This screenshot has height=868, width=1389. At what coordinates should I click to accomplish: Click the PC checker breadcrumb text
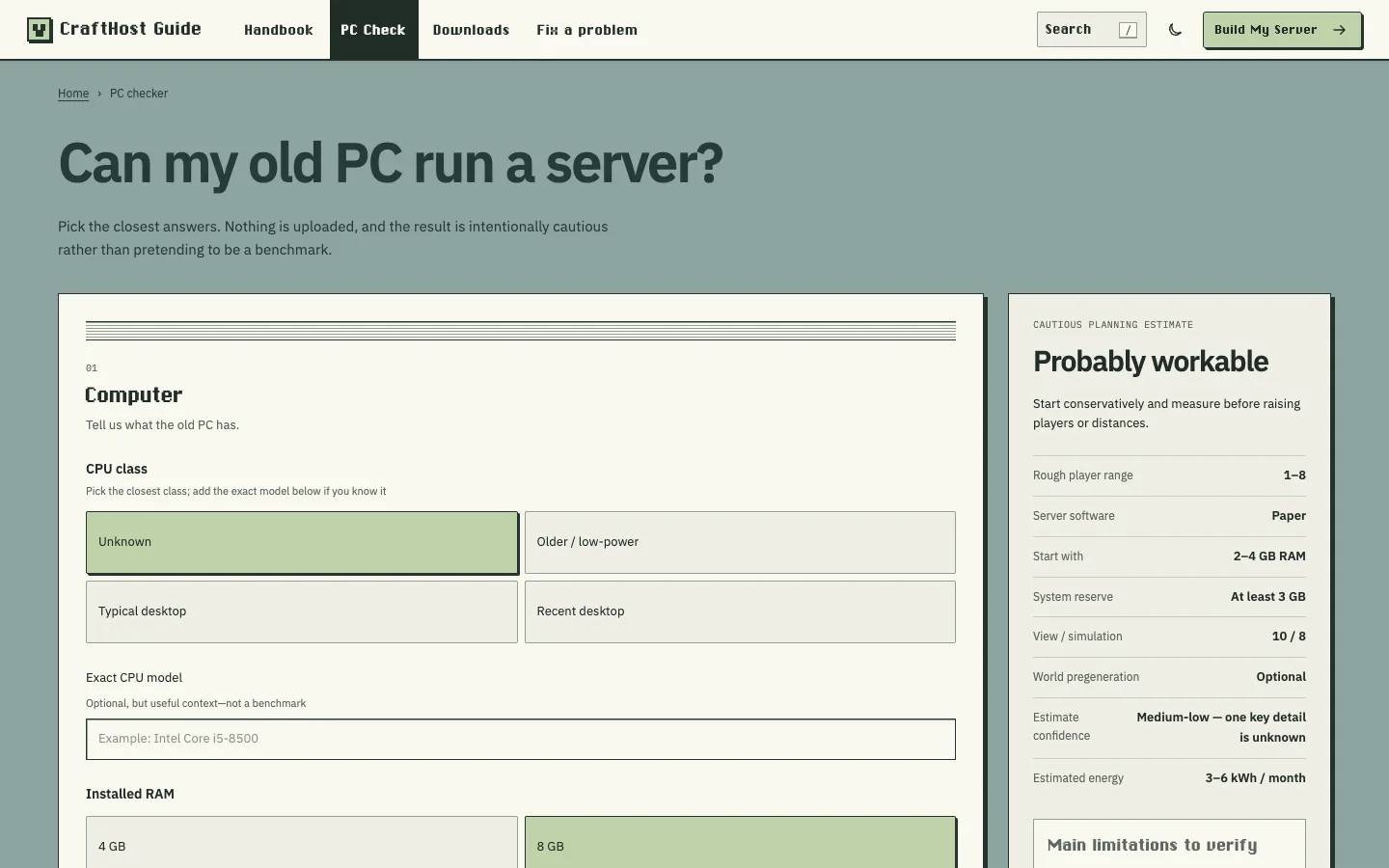(139, 94)
